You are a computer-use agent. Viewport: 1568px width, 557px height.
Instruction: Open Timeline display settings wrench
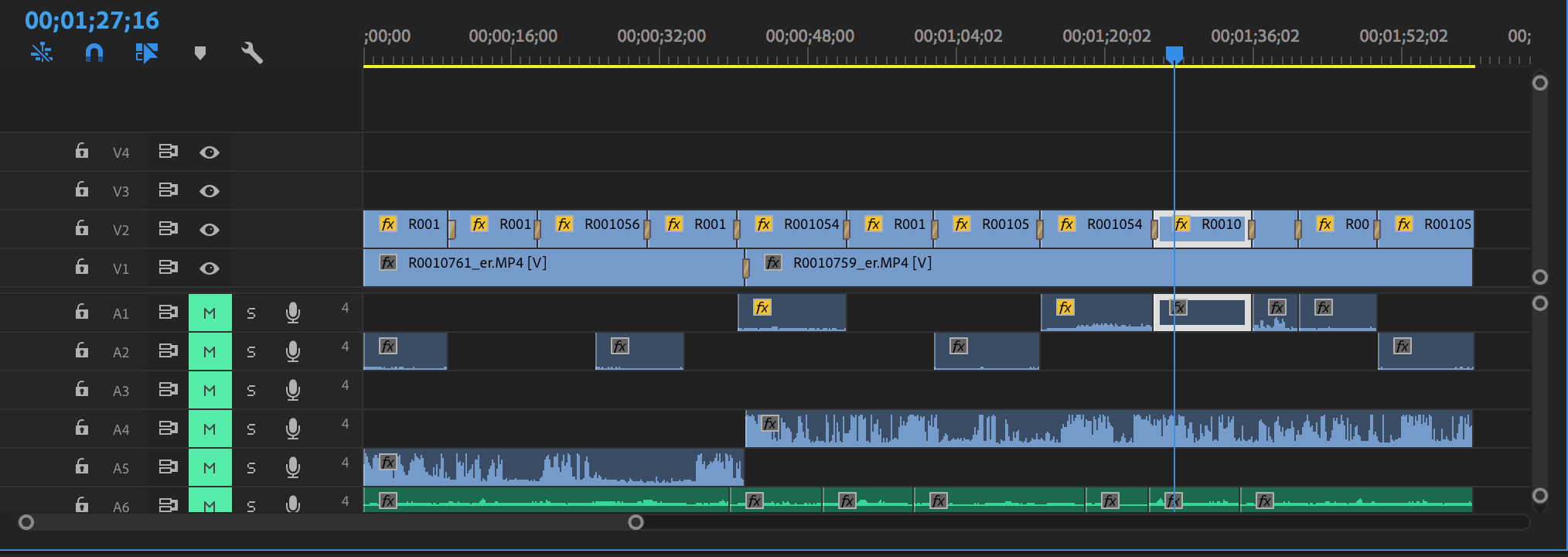(252, 53)
